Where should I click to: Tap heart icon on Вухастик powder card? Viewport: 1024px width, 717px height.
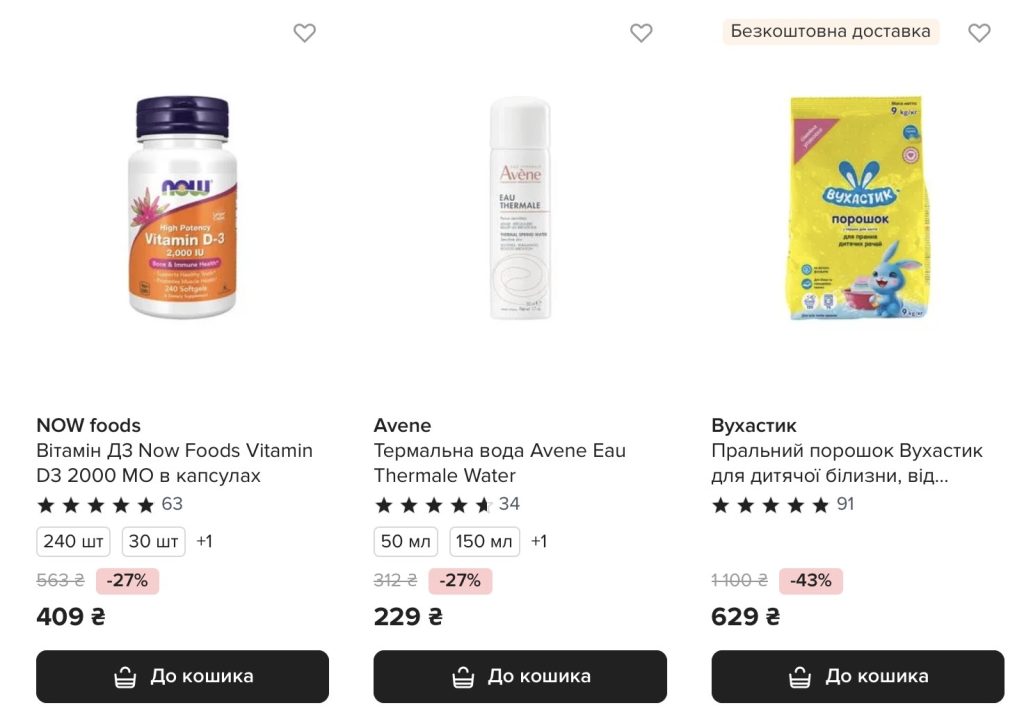coord(979,33)
